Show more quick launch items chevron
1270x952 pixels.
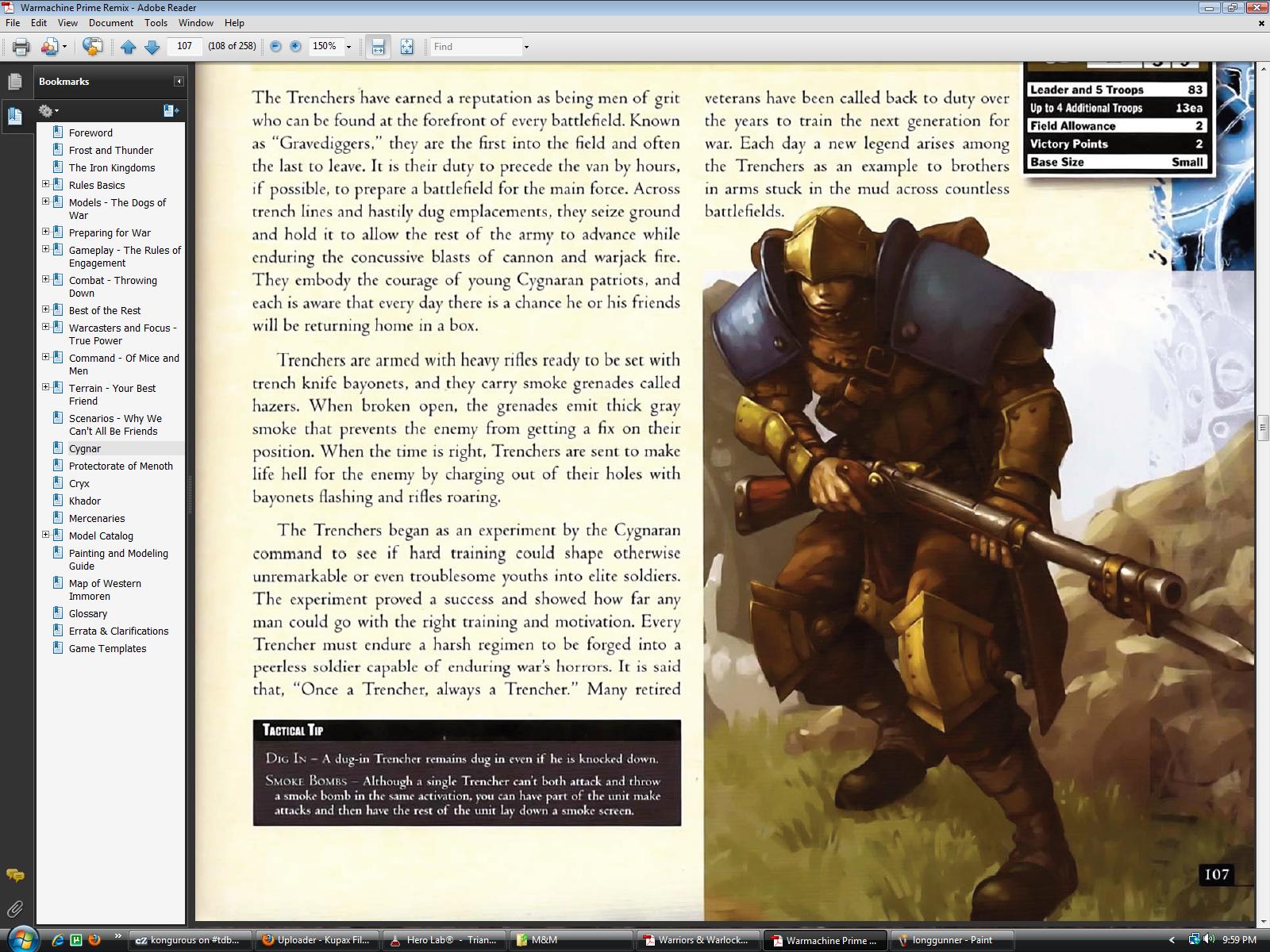(118, 936)
